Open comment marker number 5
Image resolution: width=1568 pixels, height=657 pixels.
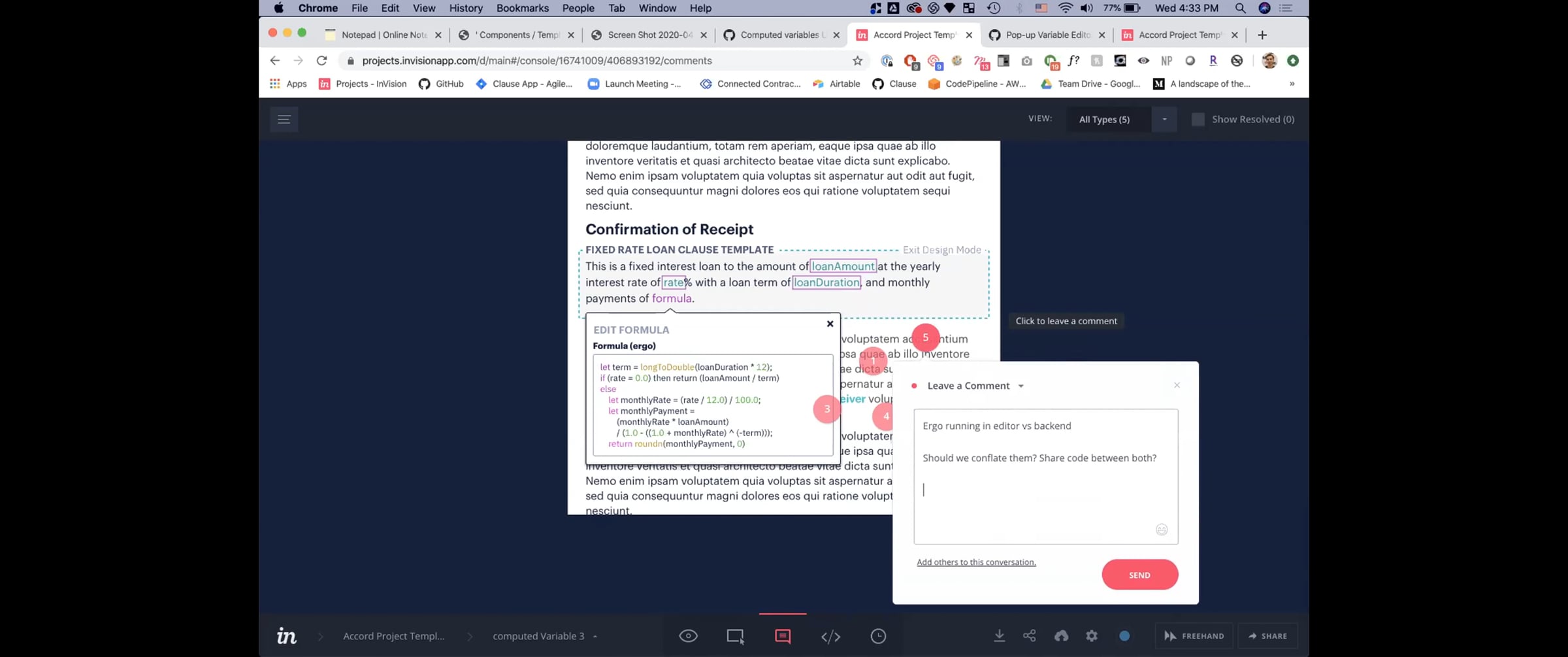[x=925, y=337]
